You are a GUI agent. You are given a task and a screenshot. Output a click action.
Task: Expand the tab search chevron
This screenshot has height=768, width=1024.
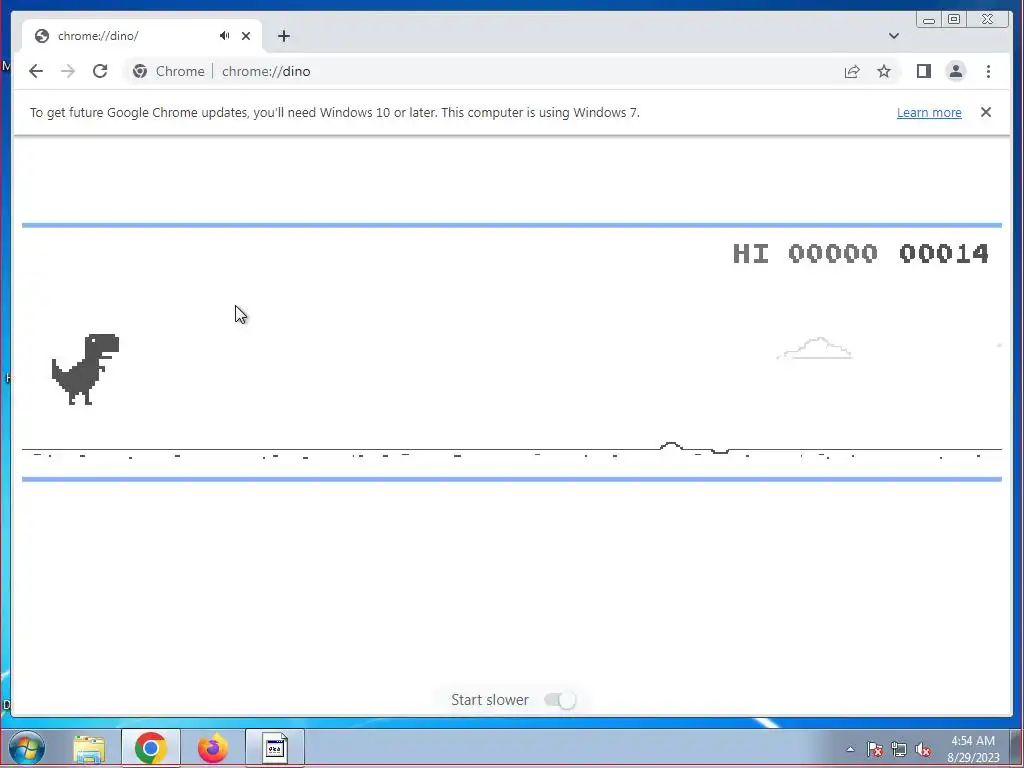[x=893, y=36]
